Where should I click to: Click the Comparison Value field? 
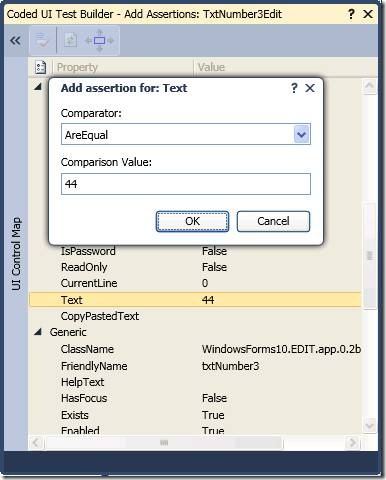pyautogui.click(x=186, y=184)
